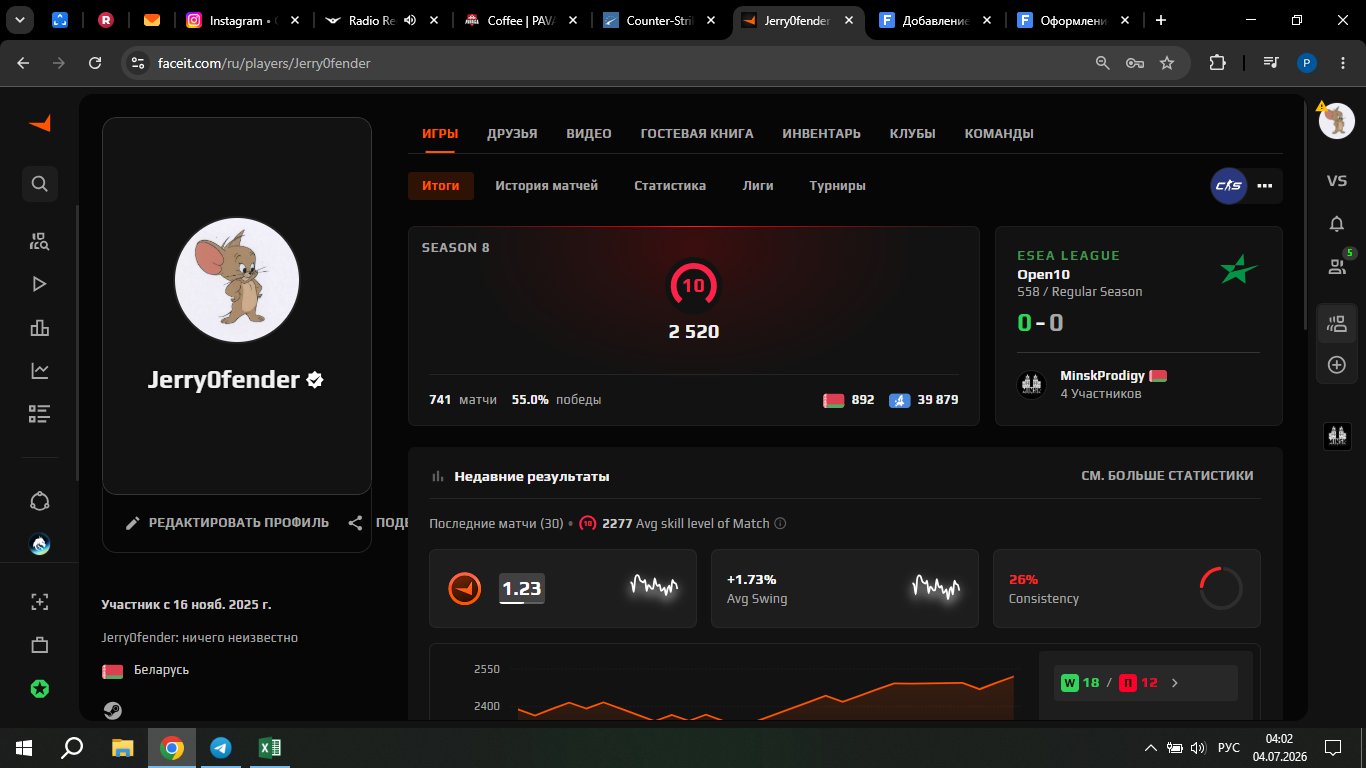
Task: Open the VS duels icon
Action: [1336, 181]
